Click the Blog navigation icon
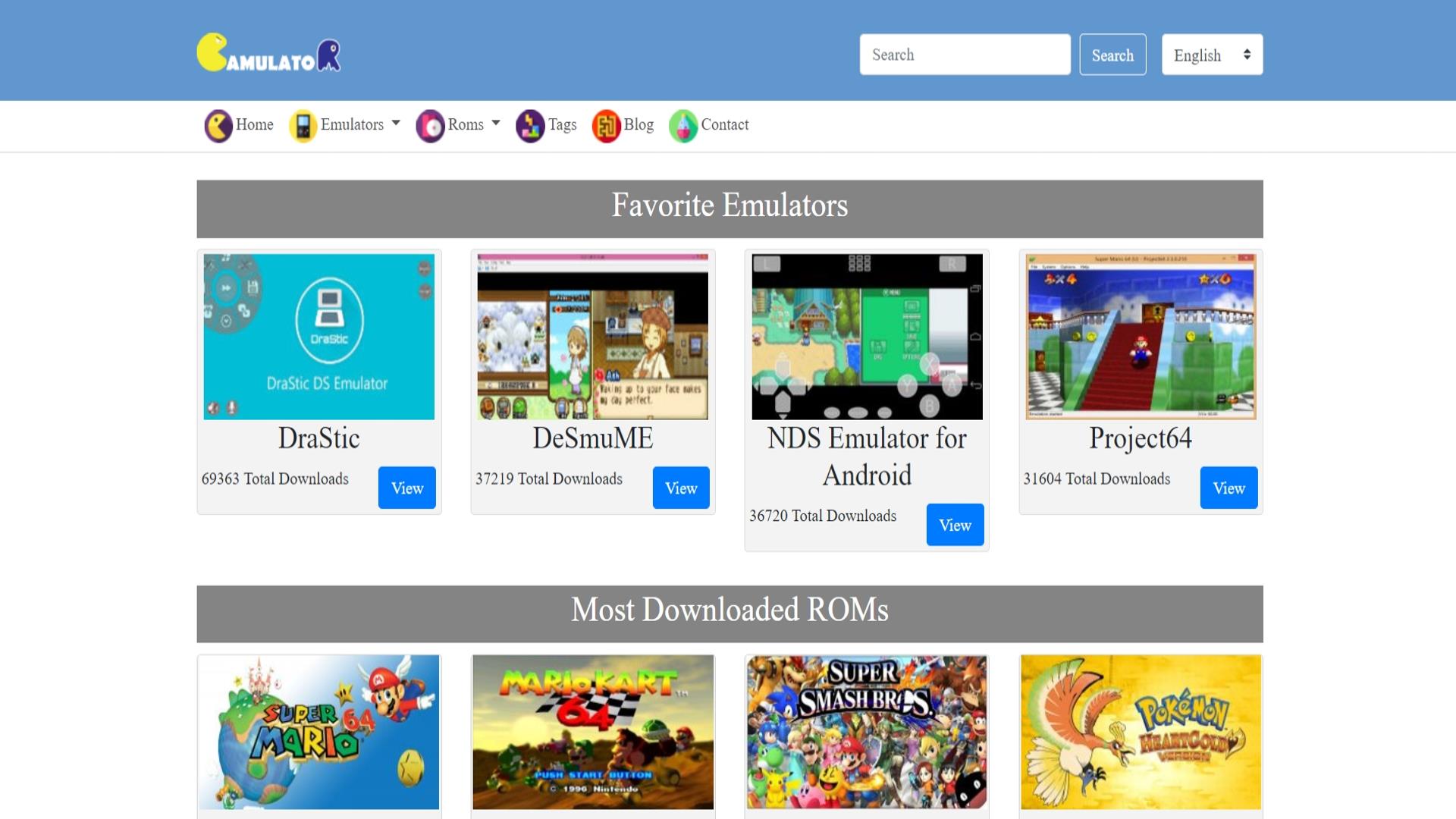Image resolution: width=1456 pixels, height=819 pixels. (607, 125)
